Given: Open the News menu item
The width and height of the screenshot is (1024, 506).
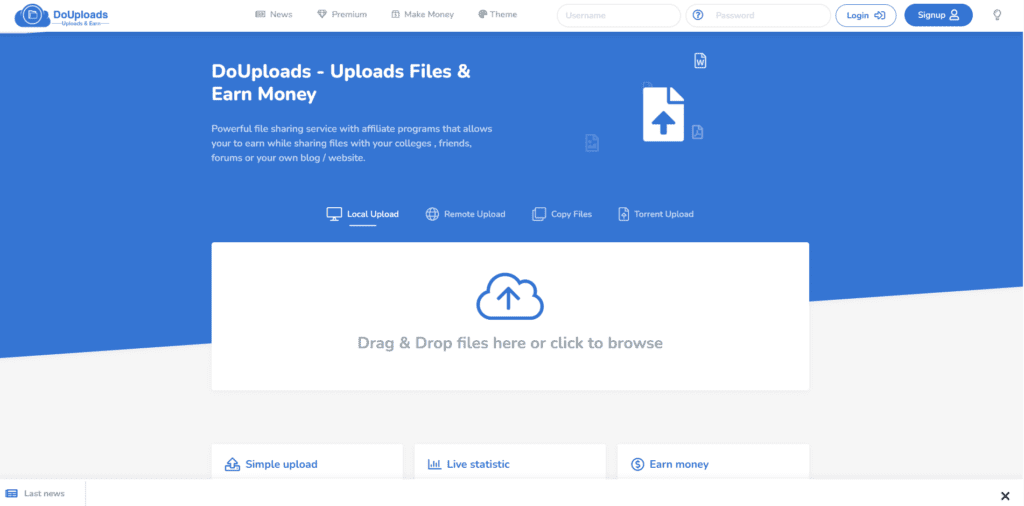Looking at the screenshot, I should pos(274,15).
